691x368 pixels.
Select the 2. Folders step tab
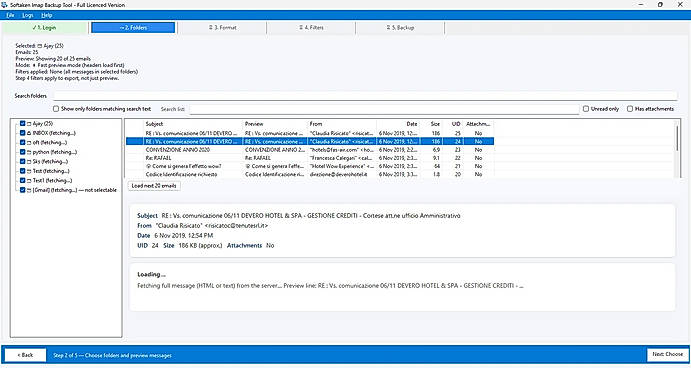pyautogui.click(x=133, y=28)
